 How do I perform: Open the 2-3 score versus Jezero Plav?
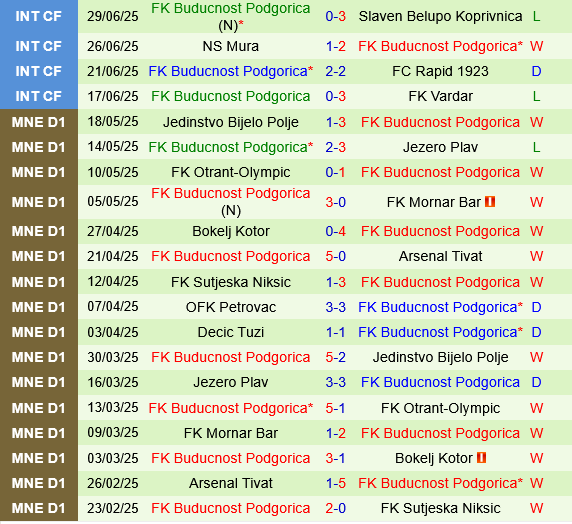click(x=336, y=147)
